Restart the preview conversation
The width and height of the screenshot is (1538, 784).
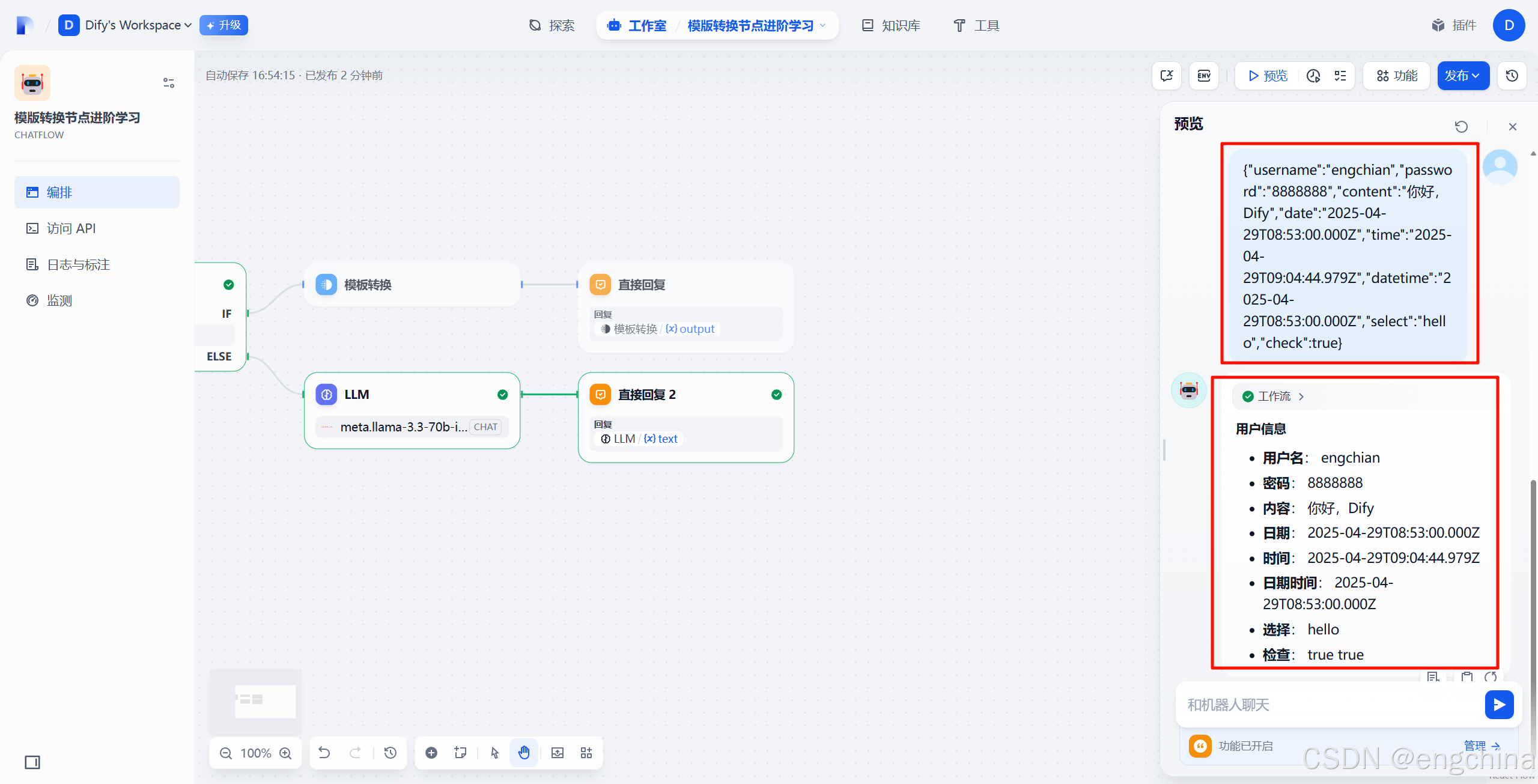click(x=1461, y=126)
